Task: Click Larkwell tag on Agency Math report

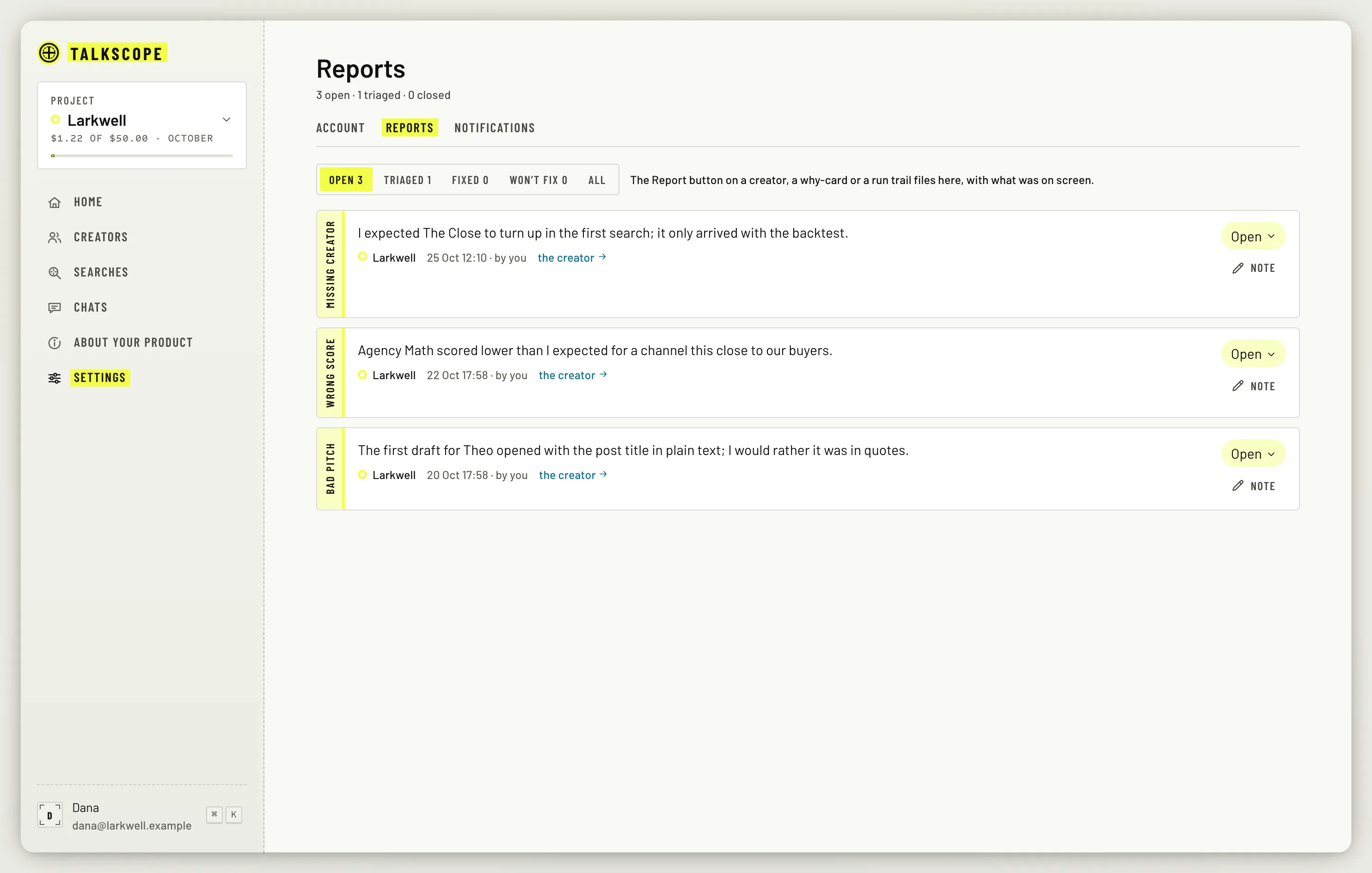Action: tap(387, 375)
